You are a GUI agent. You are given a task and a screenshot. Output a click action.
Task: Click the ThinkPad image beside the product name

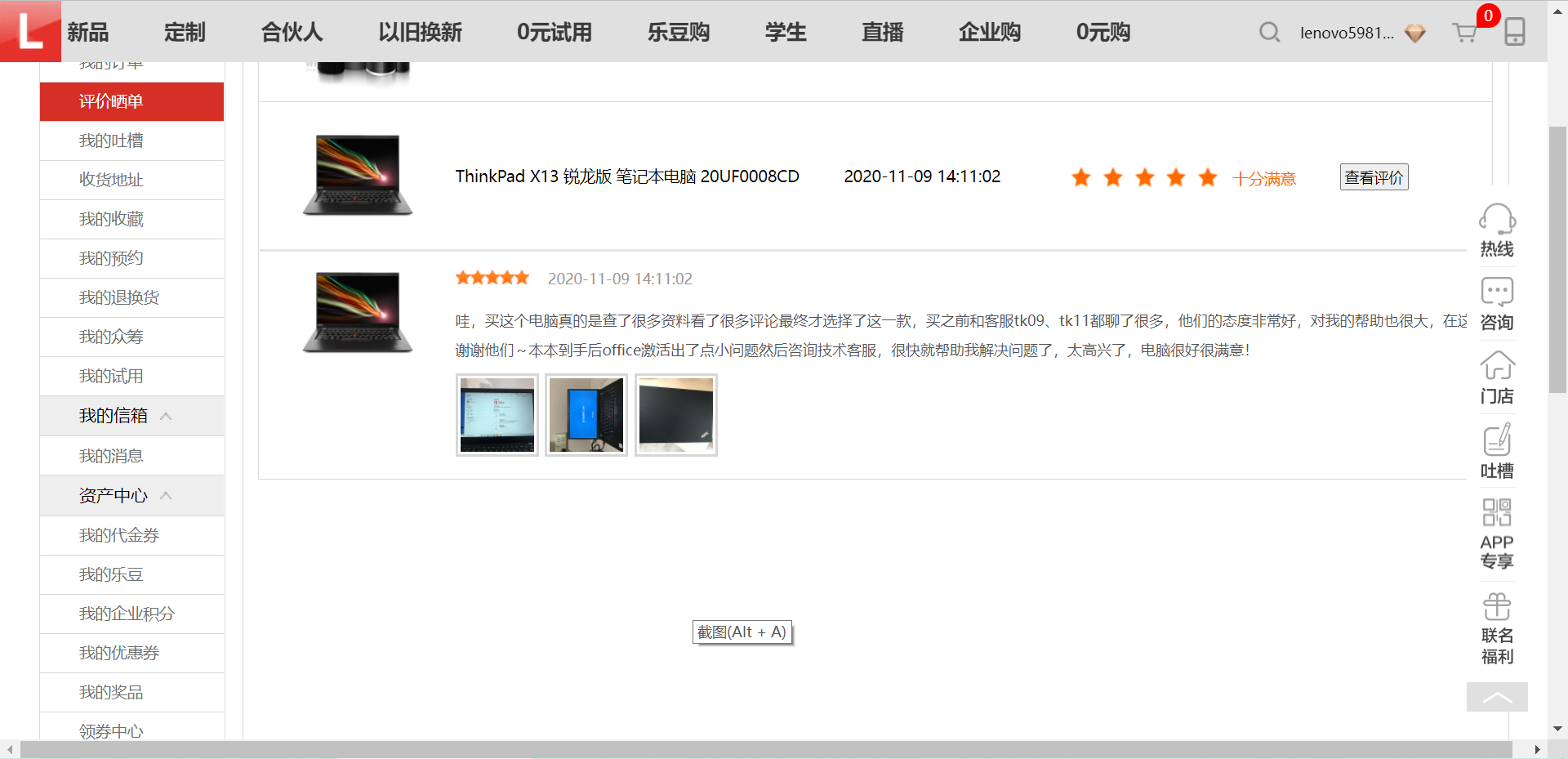[358, 176]
